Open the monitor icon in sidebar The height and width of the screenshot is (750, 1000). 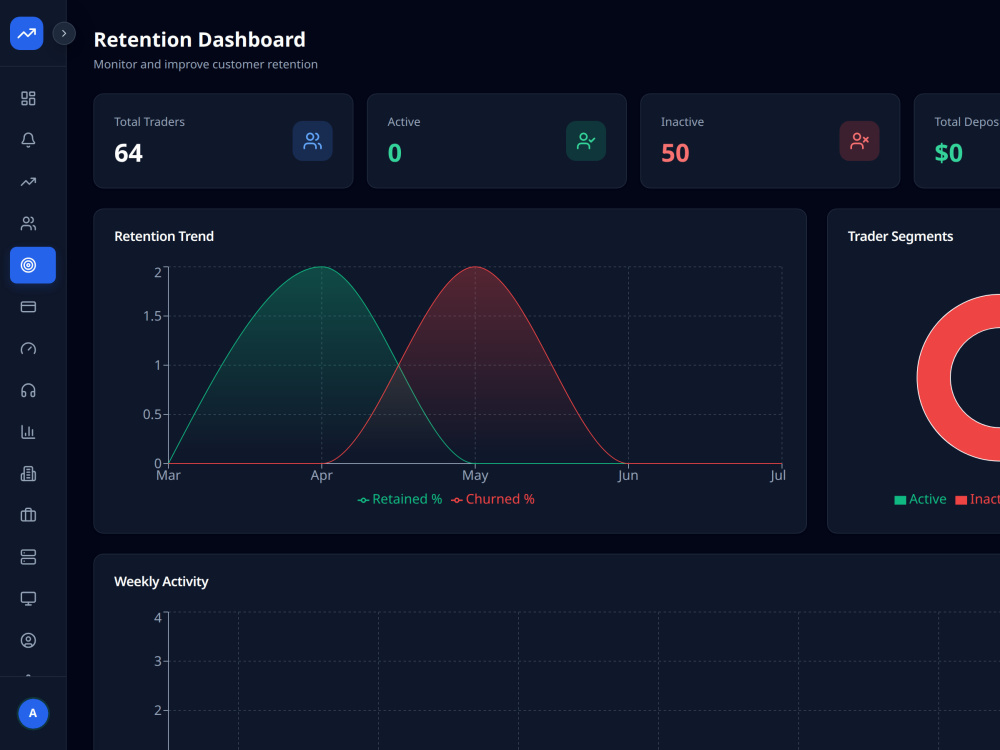click(28, 598)
